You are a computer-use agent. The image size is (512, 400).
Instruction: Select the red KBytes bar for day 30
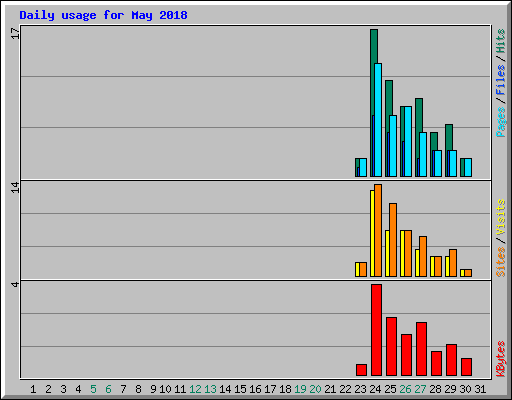tap(466, 367)
